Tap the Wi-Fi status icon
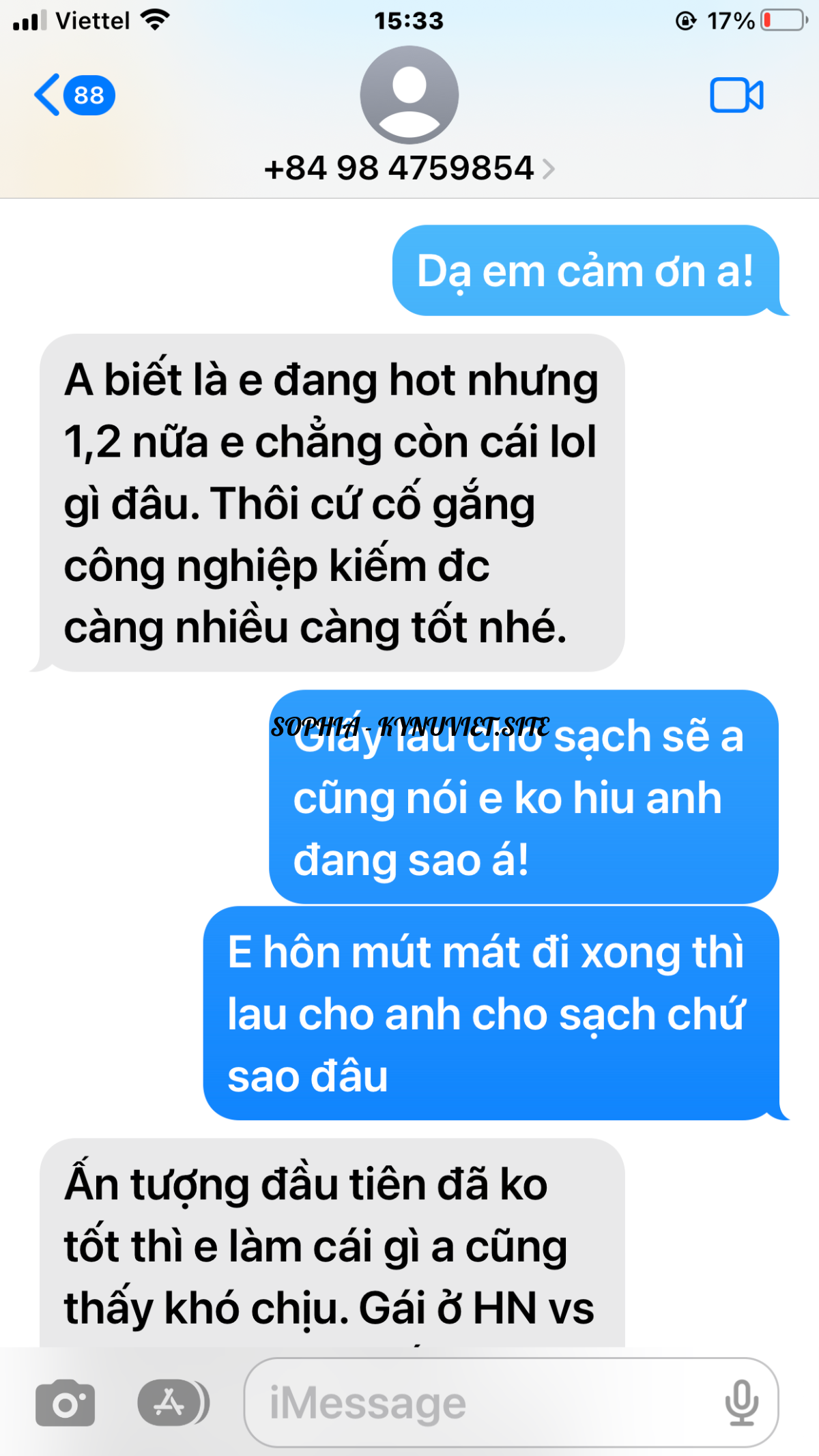 (x=155, y=20)
